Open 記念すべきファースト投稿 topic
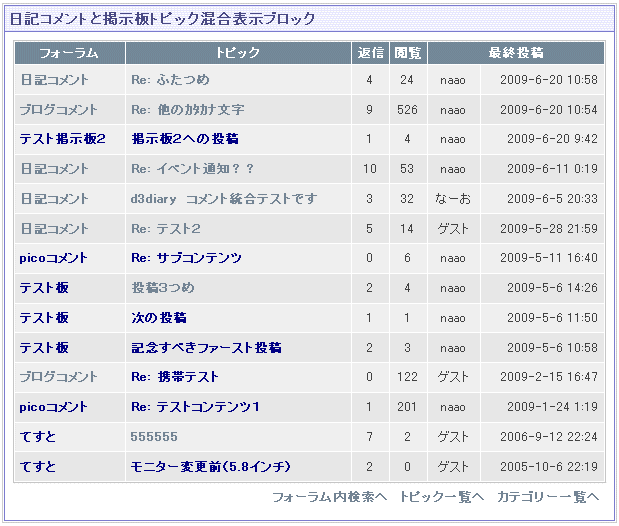619x526 pixels. (206, 348)
